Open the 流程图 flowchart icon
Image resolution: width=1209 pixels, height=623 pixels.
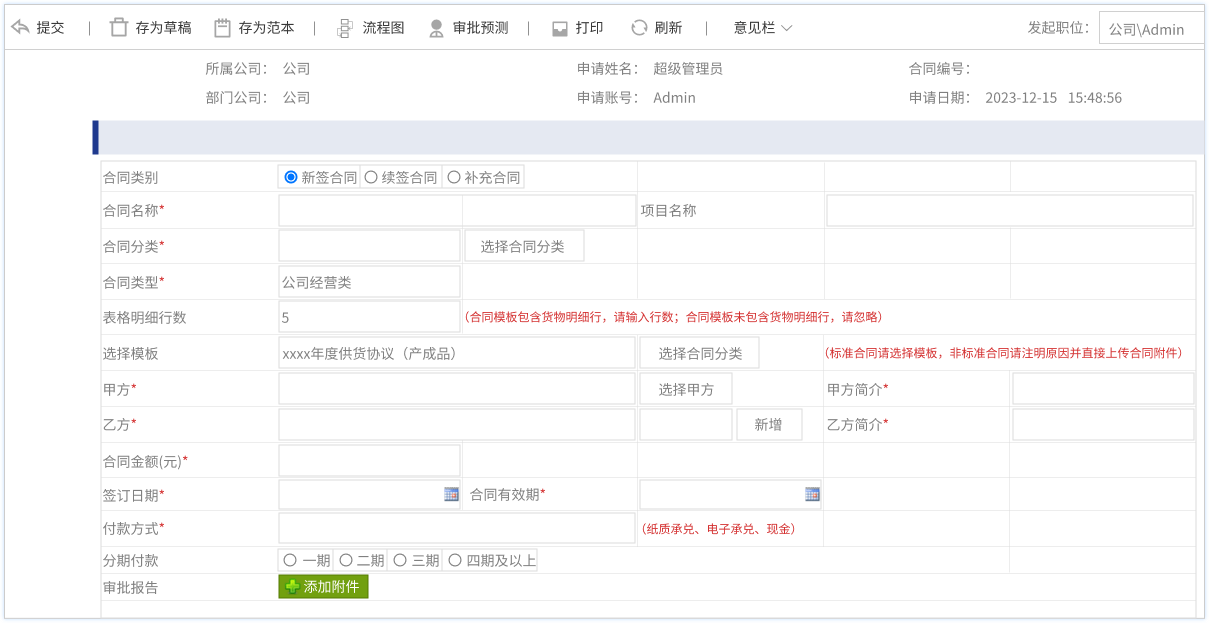(x=345, y=28)
